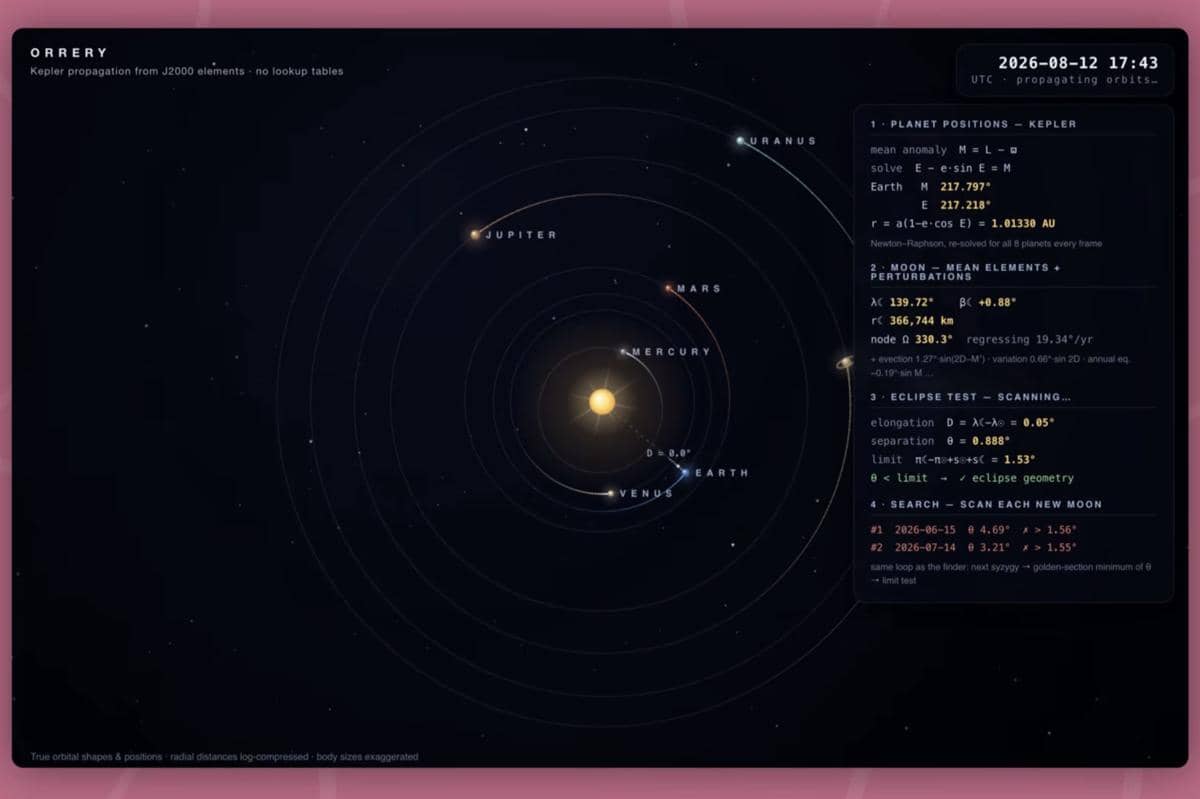
Task: Click the node Ω value 330.3°
Action: pyautogui.click(x=932, y=339)
